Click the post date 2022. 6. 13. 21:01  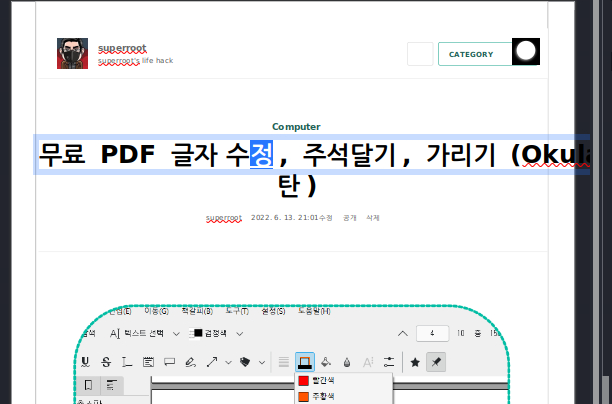(x=285, y=217)
